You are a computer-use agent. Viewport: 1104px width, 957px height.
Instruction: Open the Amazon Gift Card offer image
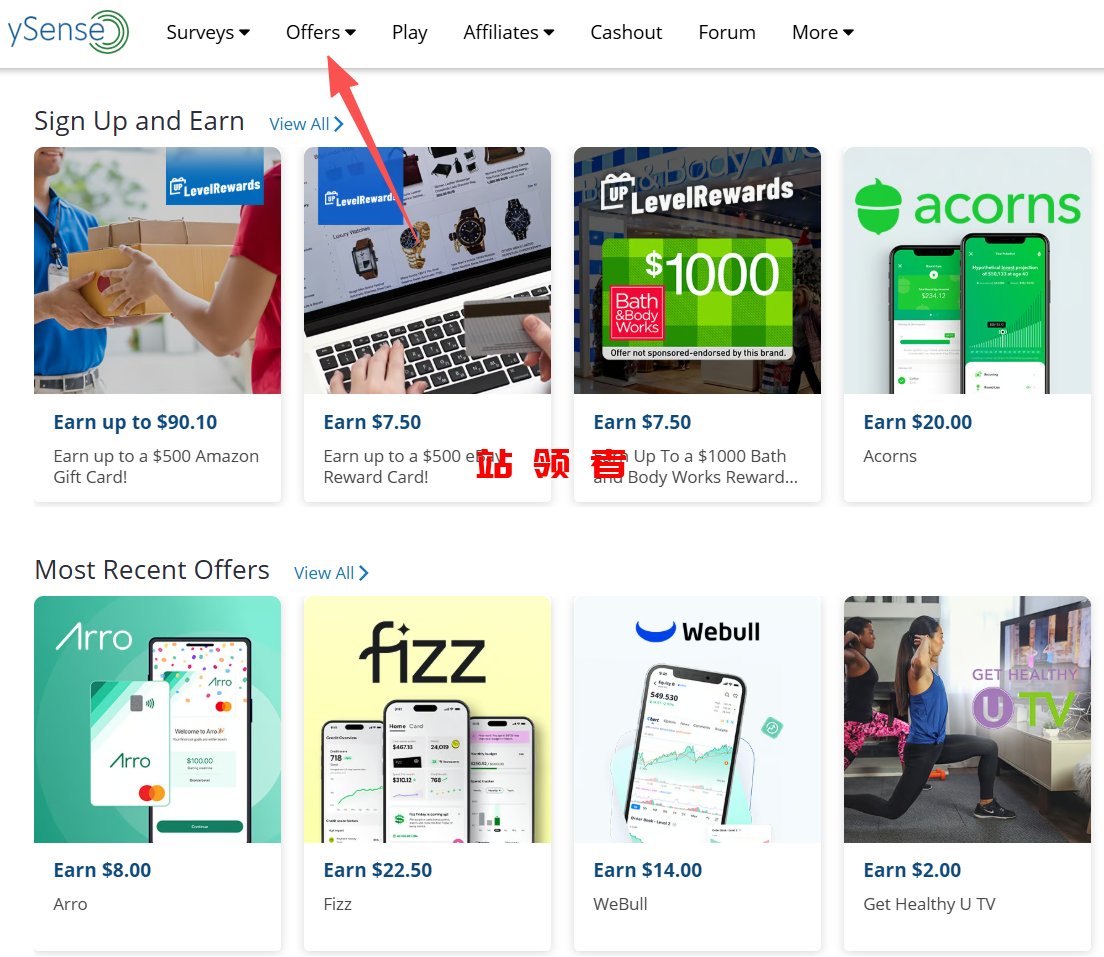157,270
